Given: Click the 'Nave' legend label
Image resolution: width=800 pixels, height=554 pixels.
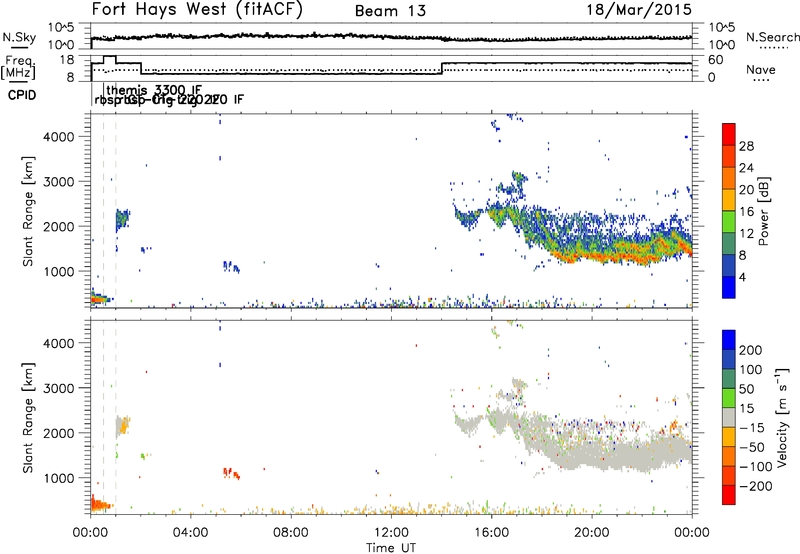Looking at the screenshot, I should coord(761,70).
